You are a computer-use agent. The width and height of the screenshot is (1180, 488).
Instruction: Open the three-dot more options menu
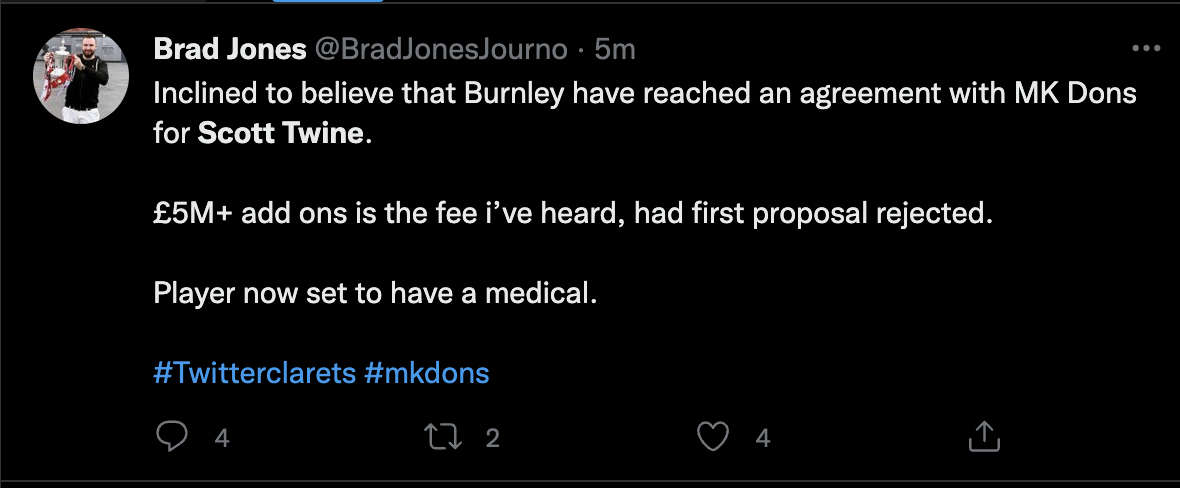click(x=1145, y=48)
